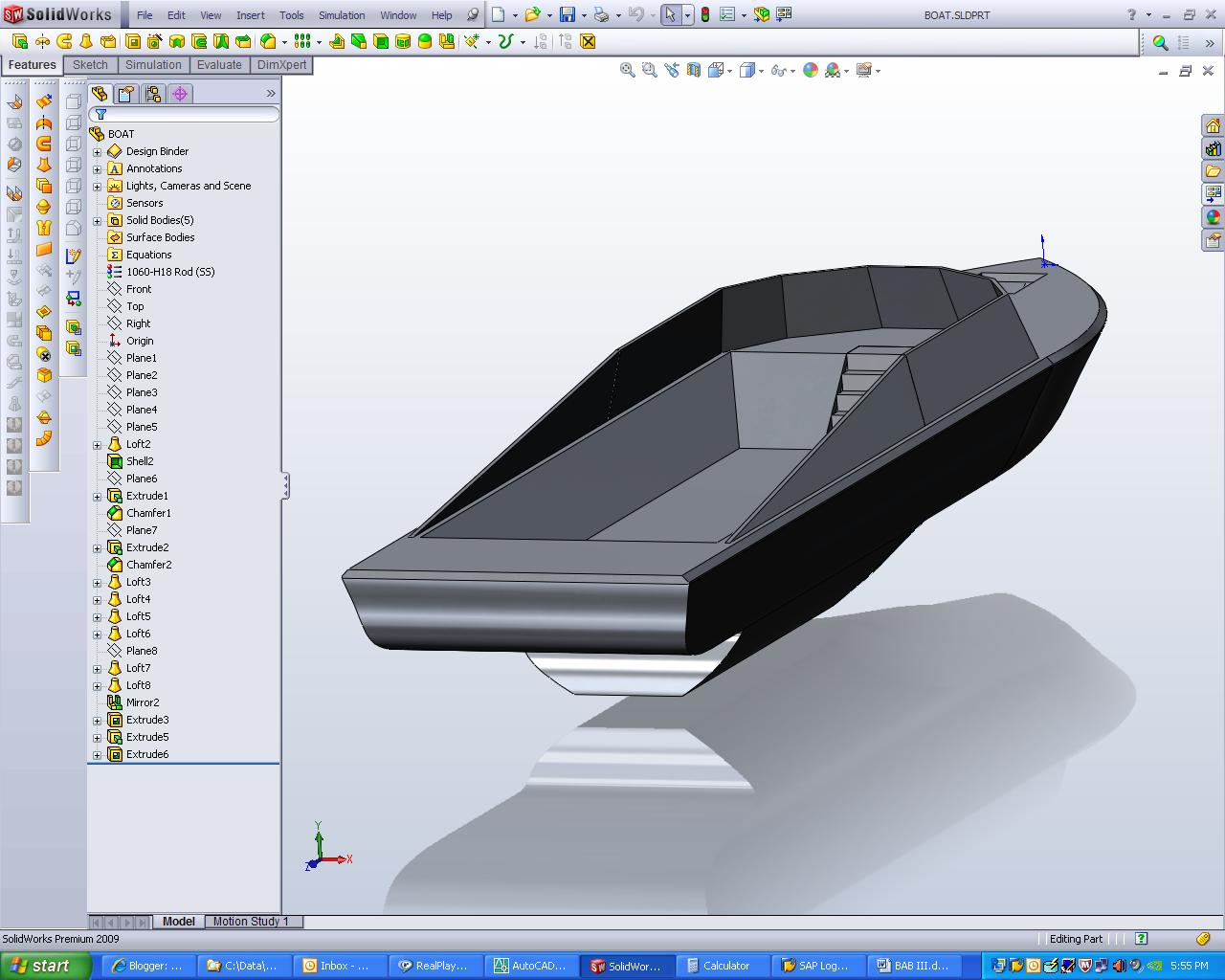Open the Motion Study 1 view

(253, 921)
